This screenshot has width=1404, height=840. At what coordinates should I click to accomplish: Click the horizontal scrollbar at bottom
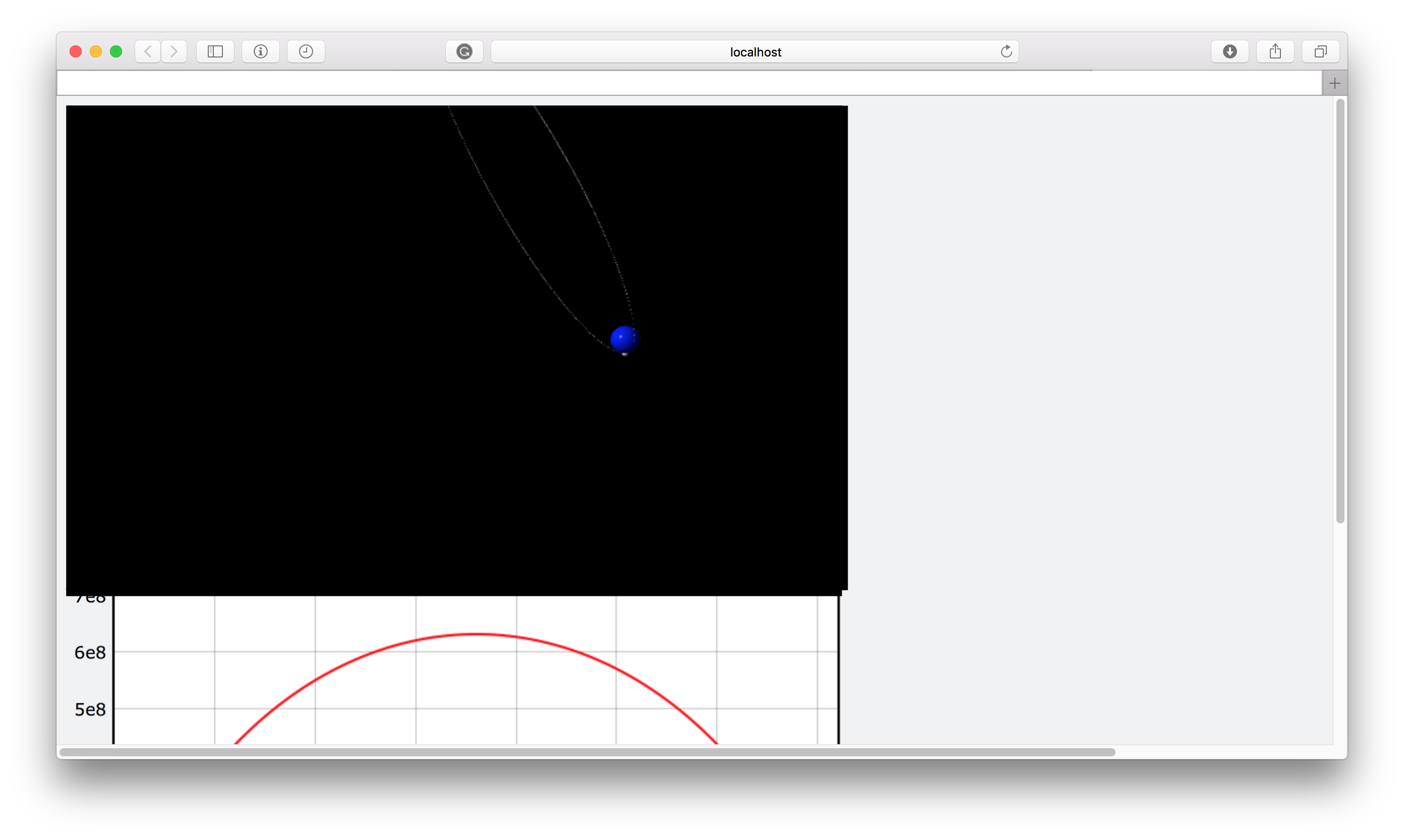click(587, 752)
